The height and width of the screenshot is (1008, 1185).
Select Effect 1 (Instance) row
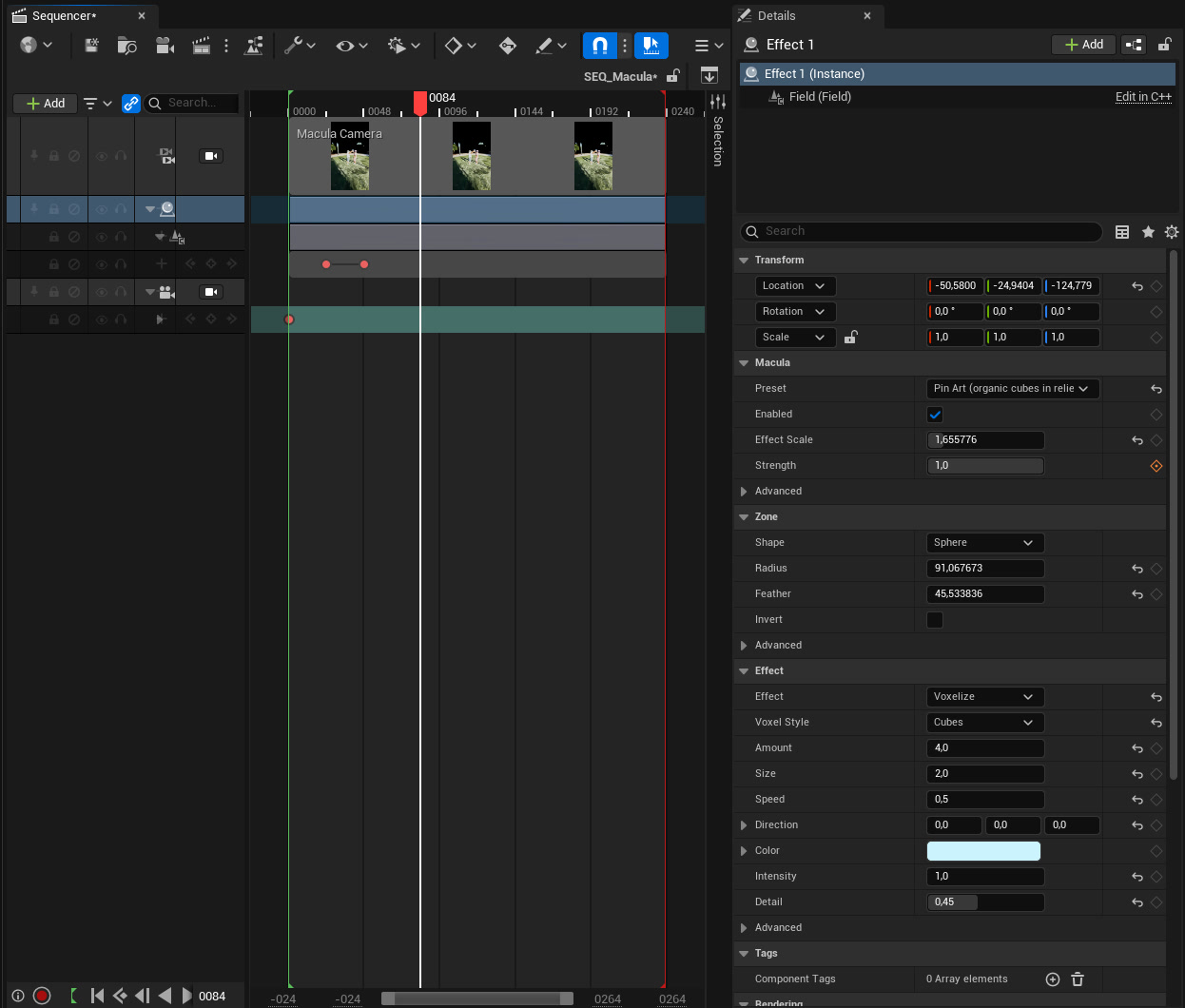(x=958, y=74)
